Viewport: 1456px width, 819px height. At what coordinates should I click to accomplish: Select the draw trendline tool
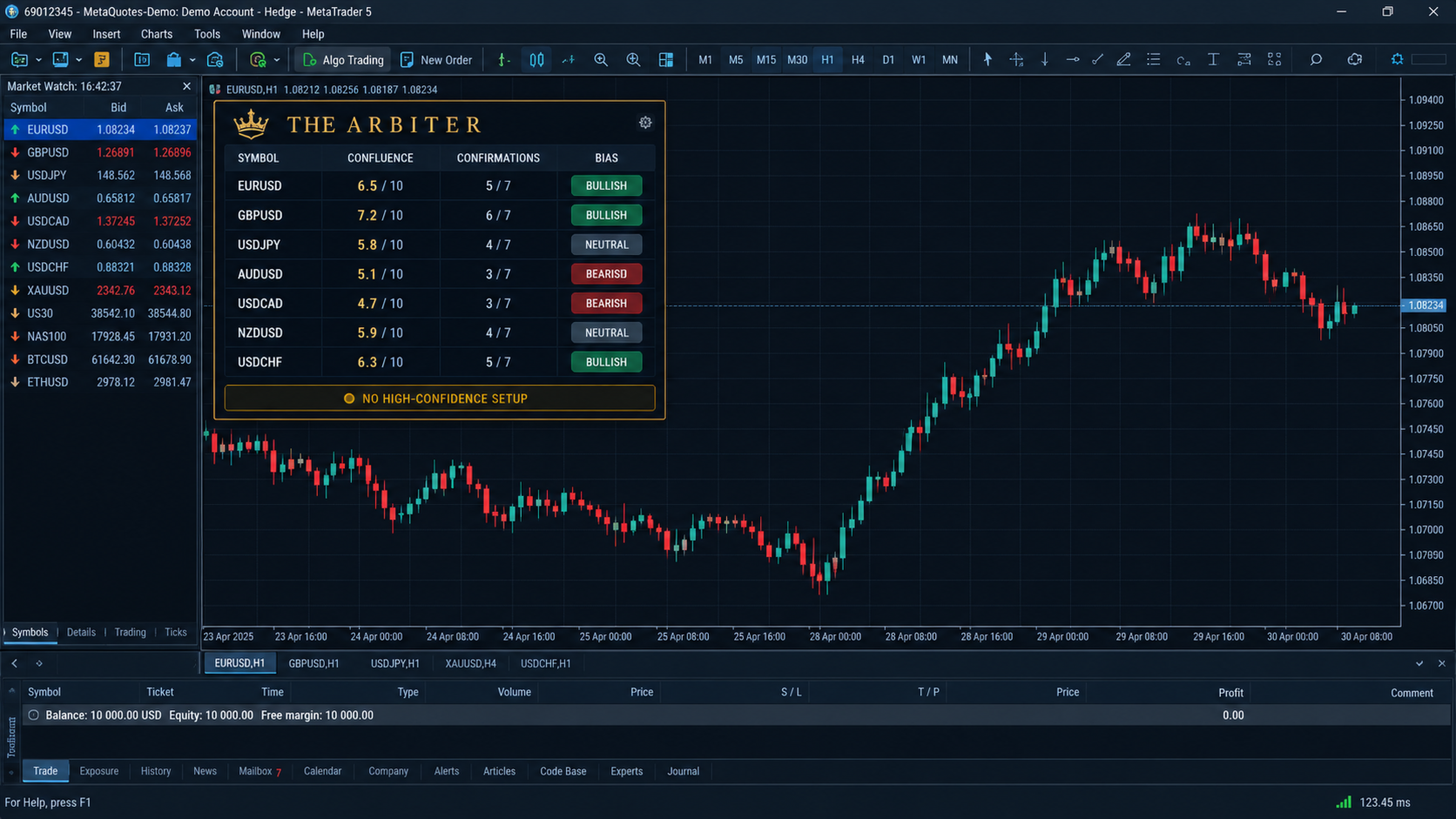coord(1097,59)
